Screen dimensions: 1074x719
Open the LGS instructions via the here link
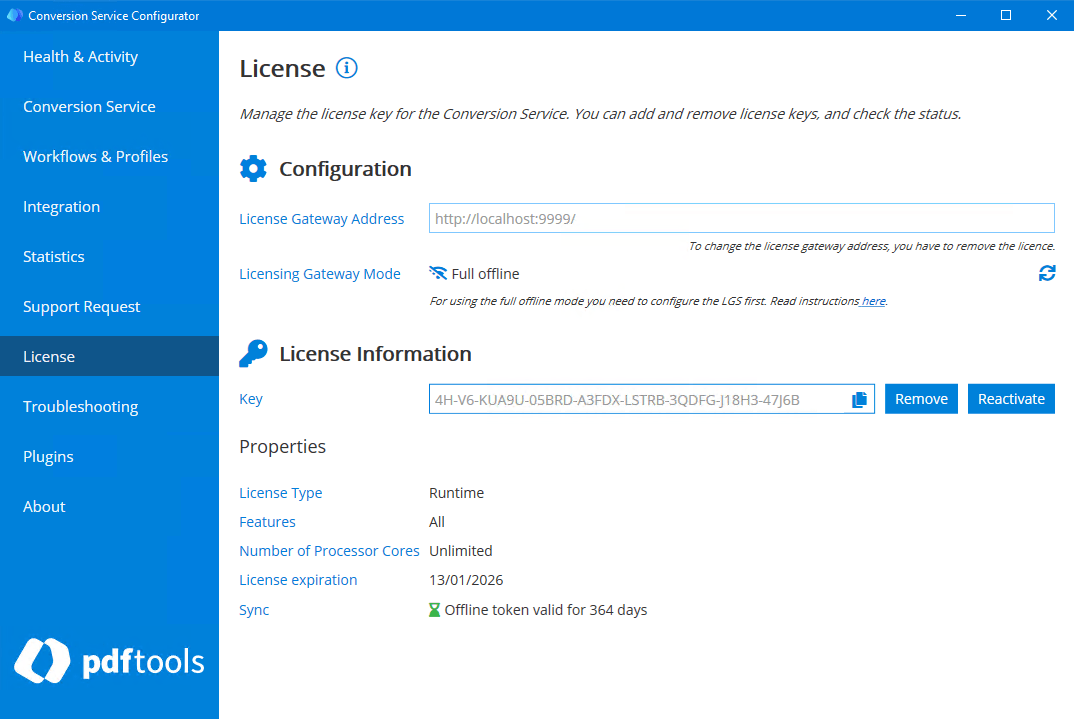click(872, 300)
